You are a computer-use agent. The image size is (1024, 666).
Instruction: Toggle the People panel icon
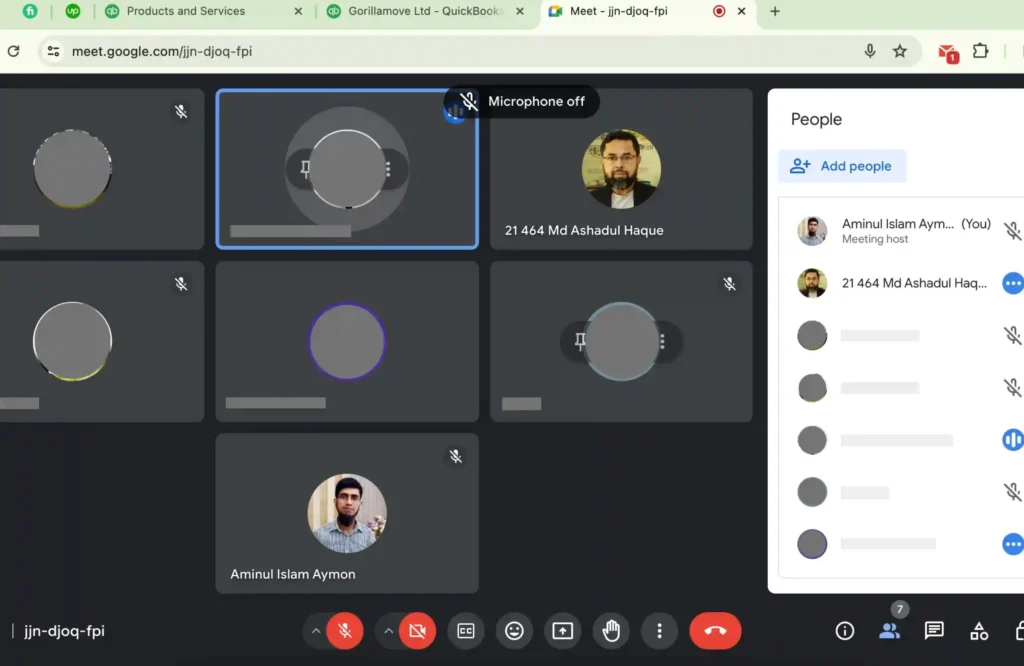tap(889, 631)
